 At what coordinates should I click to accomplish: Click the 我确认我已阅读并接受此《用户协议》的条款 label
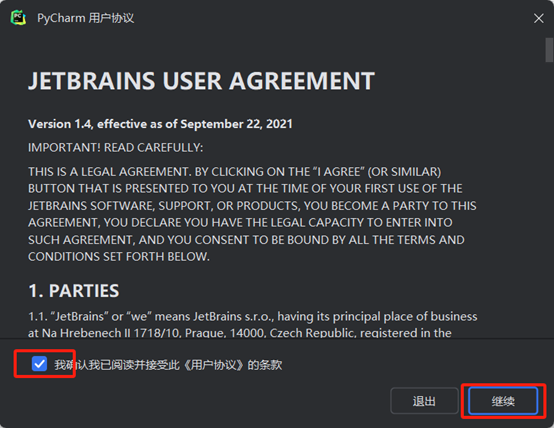[168, 365]
